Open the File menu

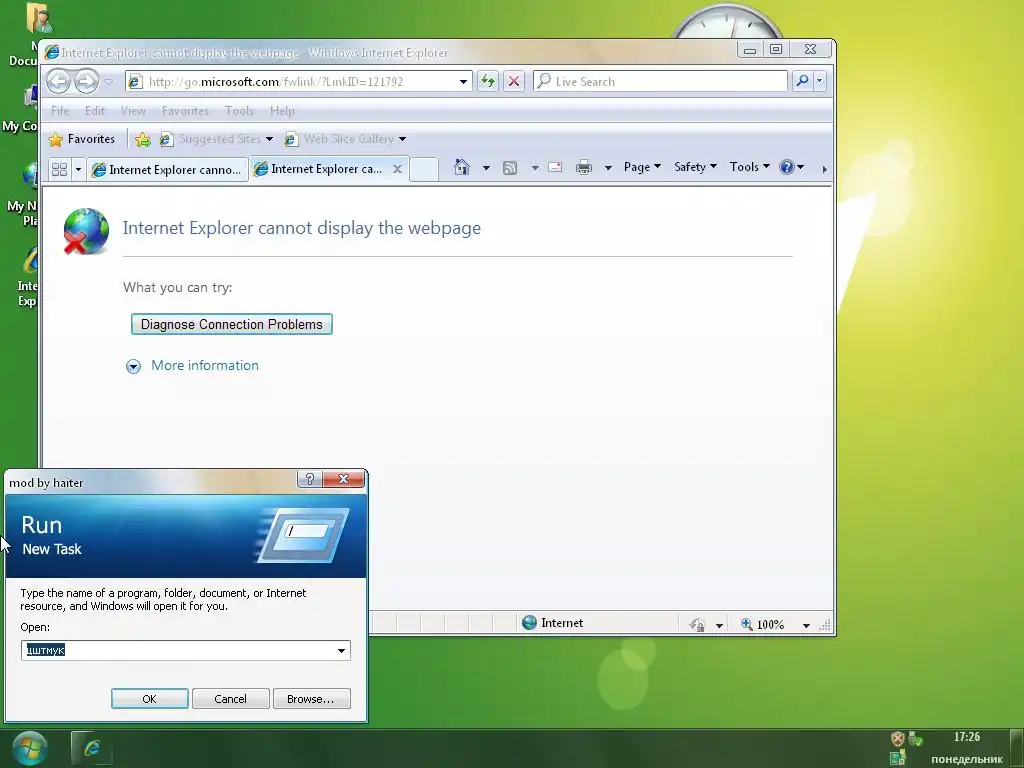click(60, 110)
